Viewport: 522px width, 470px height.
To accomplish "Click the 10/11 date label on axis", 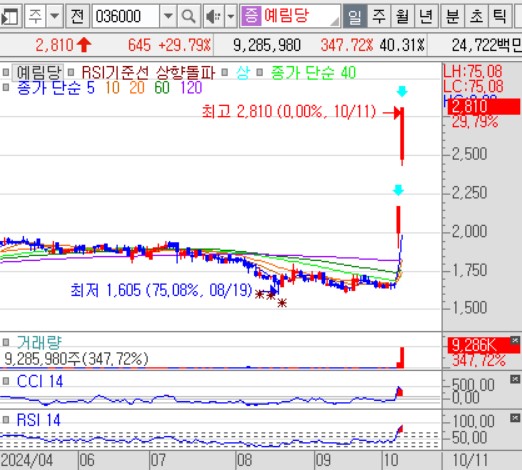I will tap(470, 460).
